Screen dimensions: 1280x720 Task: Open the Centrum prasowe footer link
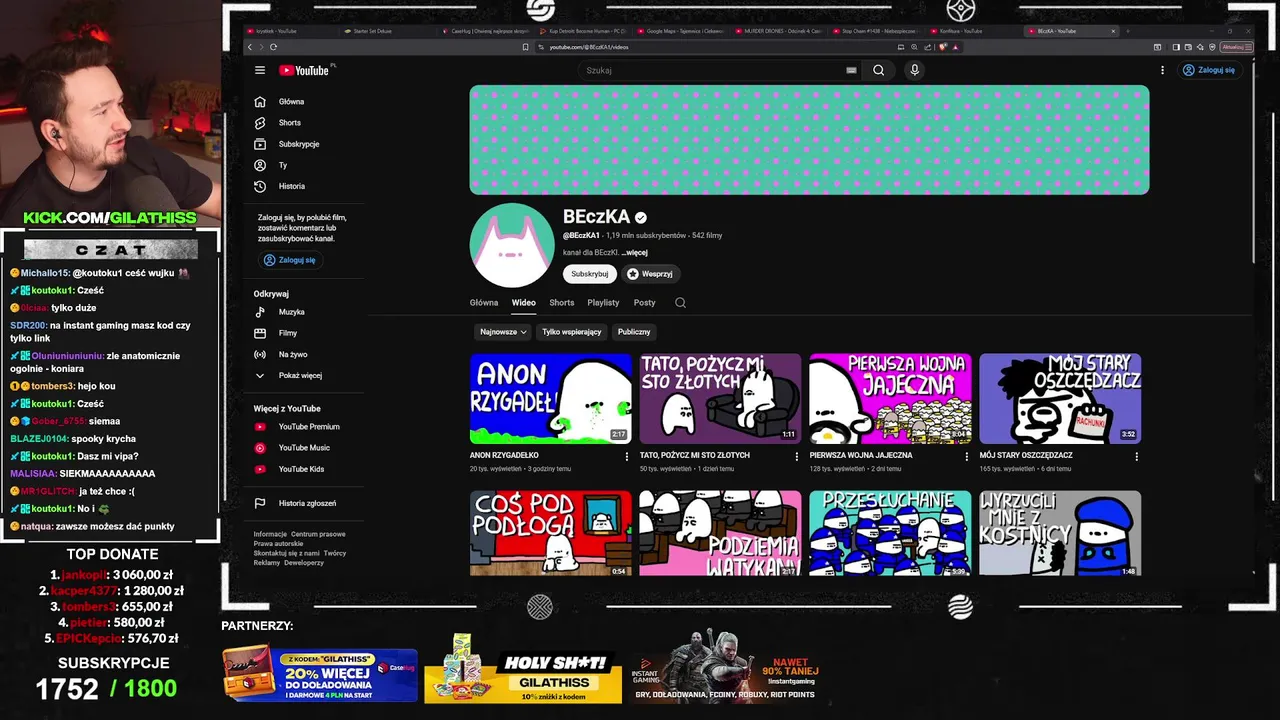coord(318,534)
